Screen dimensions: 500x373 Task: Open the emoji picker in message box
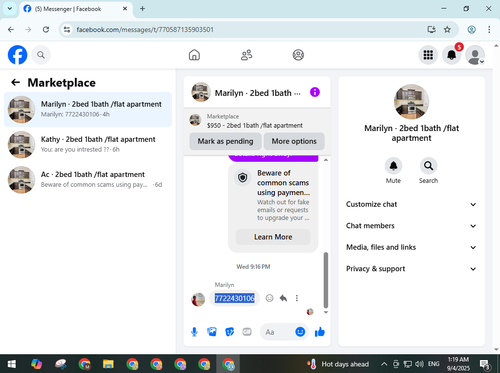point(300,332)
